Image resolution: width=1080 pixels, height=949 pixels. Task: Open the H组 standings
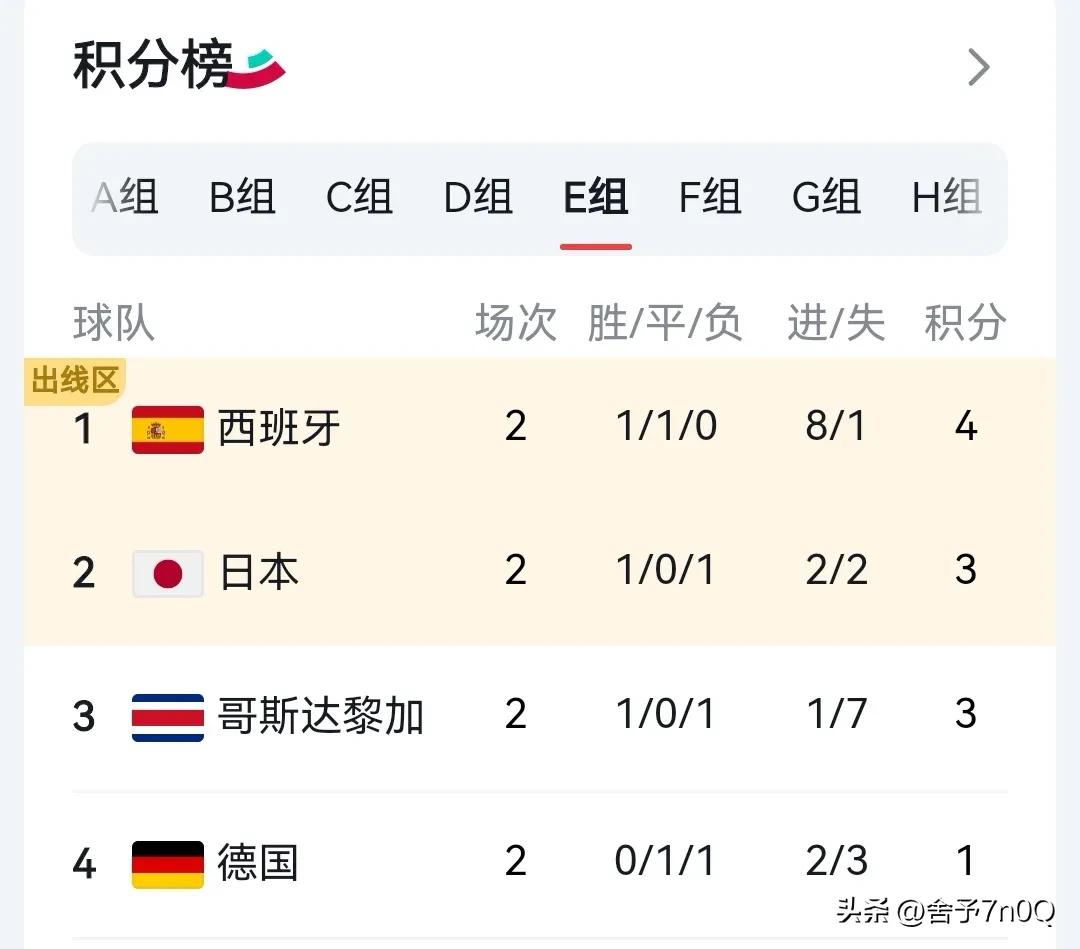pyautogui.click(x=946, y=198)
